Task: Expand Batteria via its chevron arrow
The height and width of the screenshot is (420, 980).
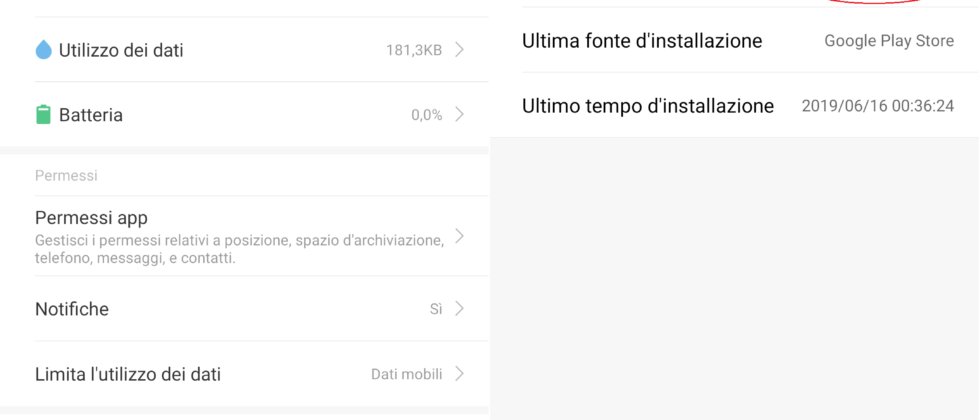Action: coord(459,115)
